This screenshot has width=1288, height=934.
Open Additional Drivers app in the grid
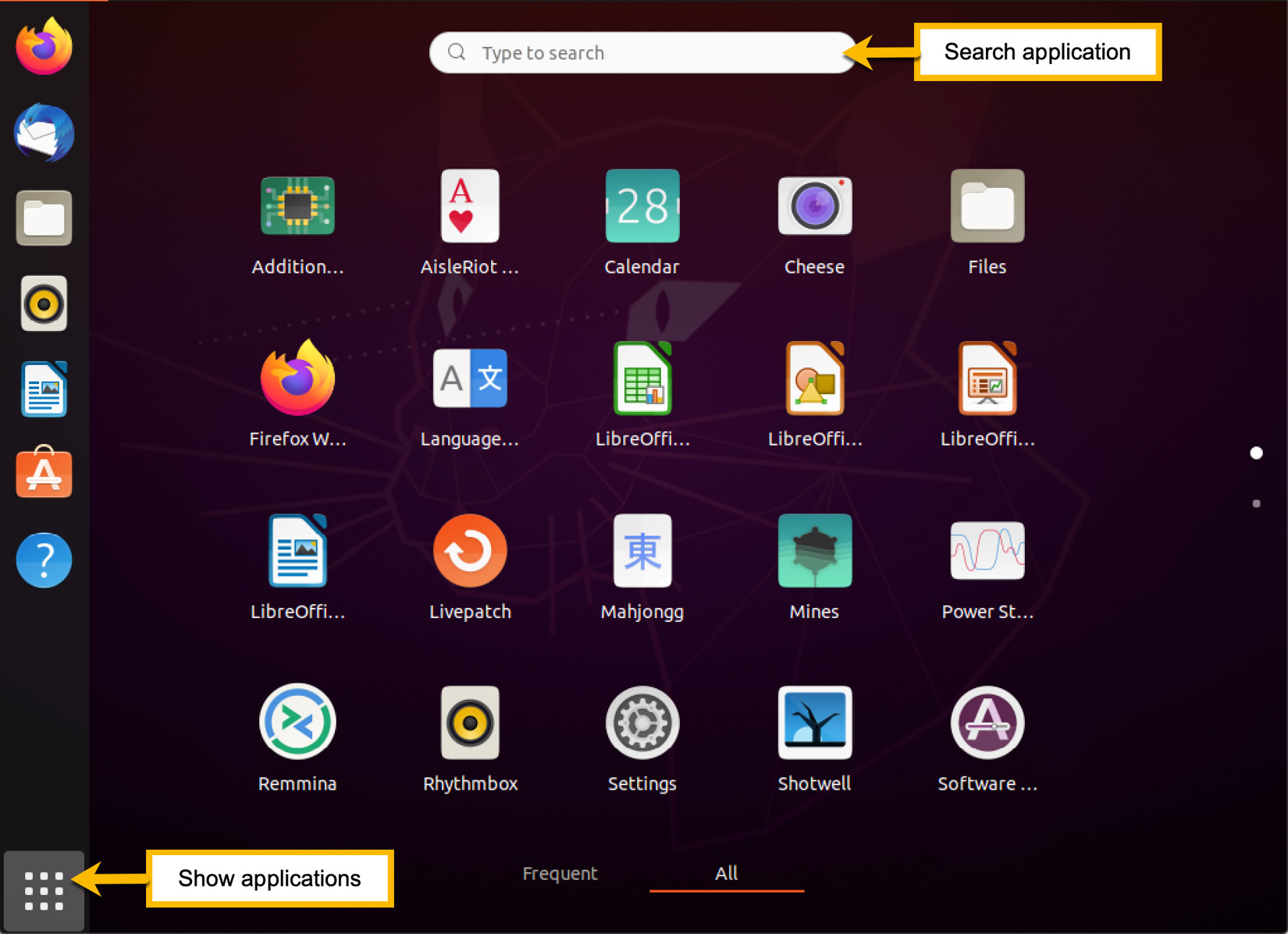[297, 207]
